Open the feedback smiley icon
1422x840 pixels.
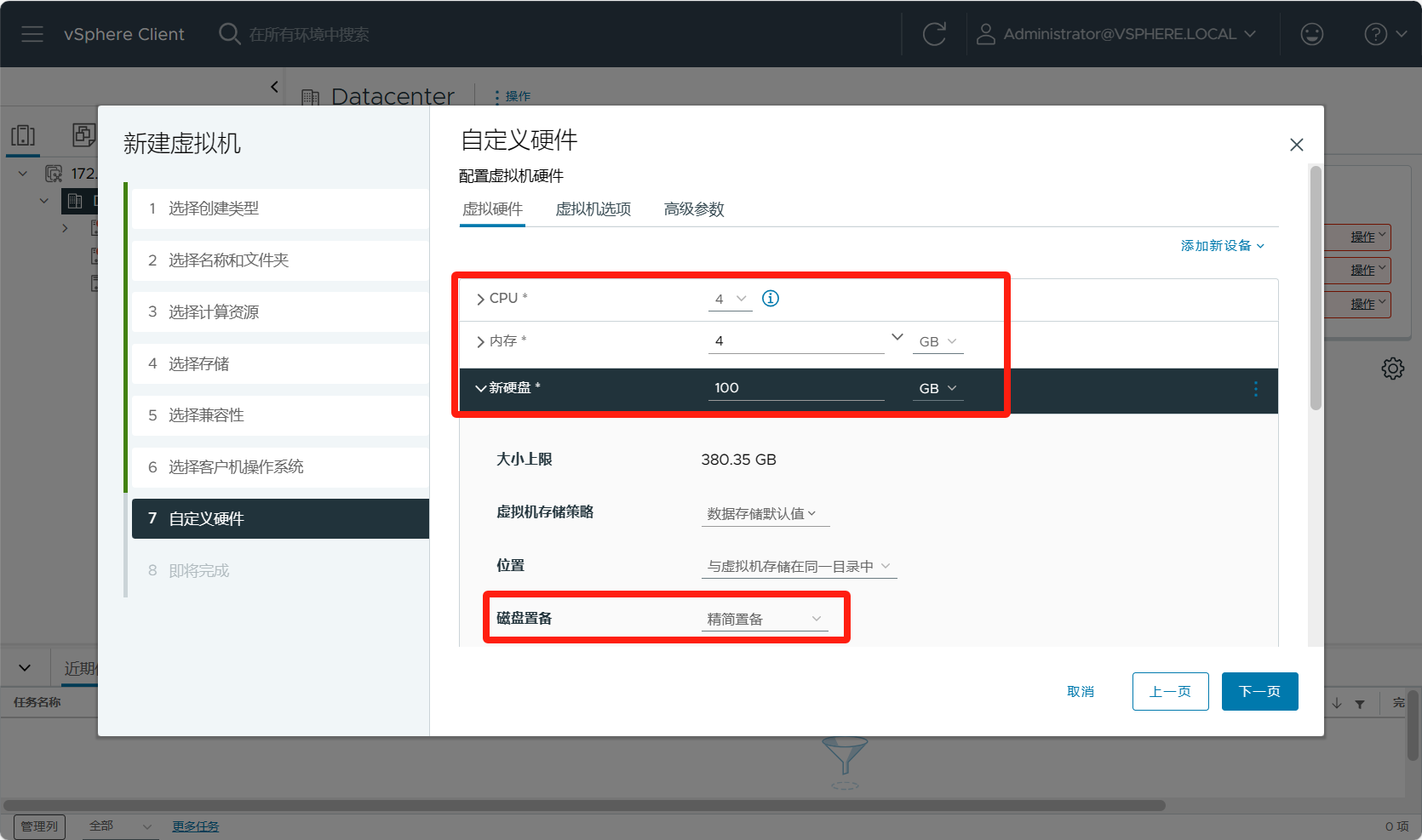[1311, 34]
